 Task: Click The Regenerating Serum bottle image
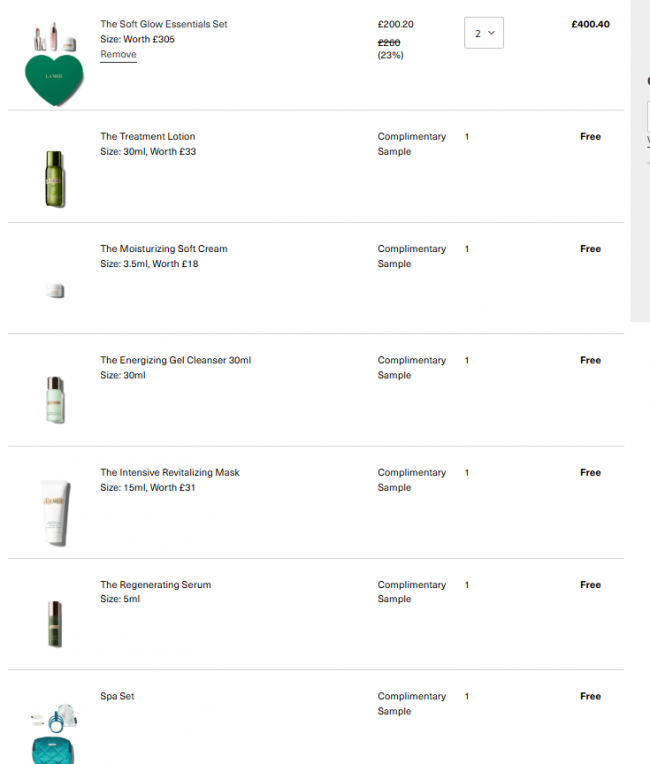tap(54, 623)
